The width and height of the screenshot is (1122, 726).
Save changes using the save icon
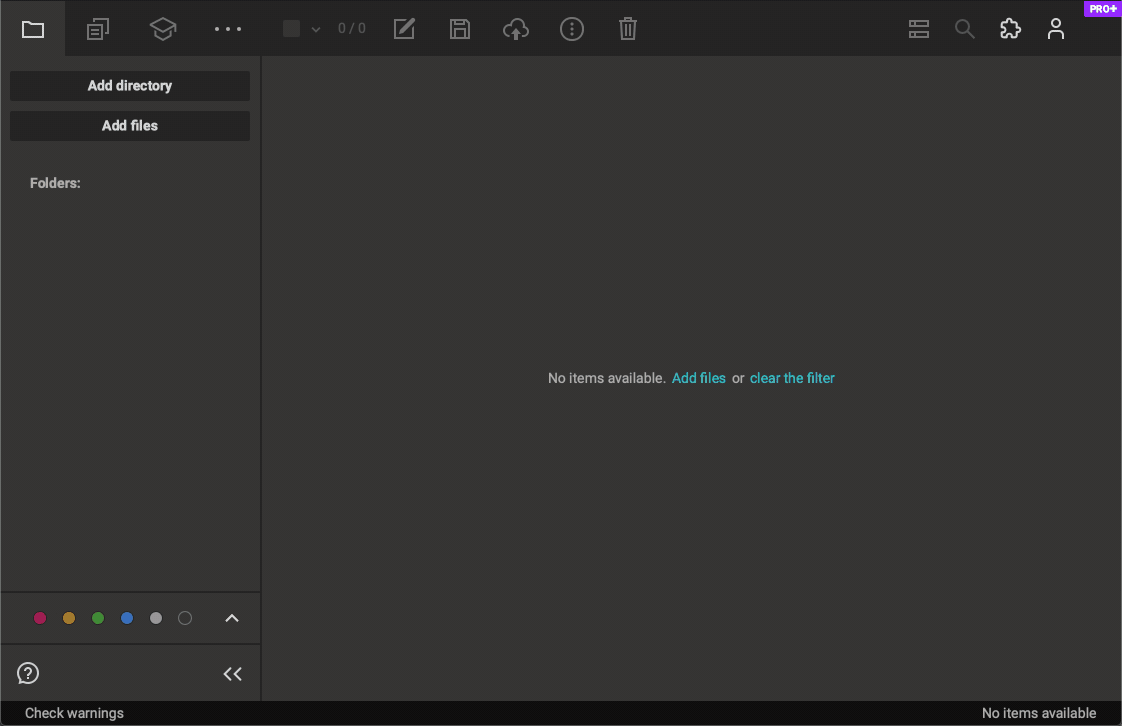point(460,28)
